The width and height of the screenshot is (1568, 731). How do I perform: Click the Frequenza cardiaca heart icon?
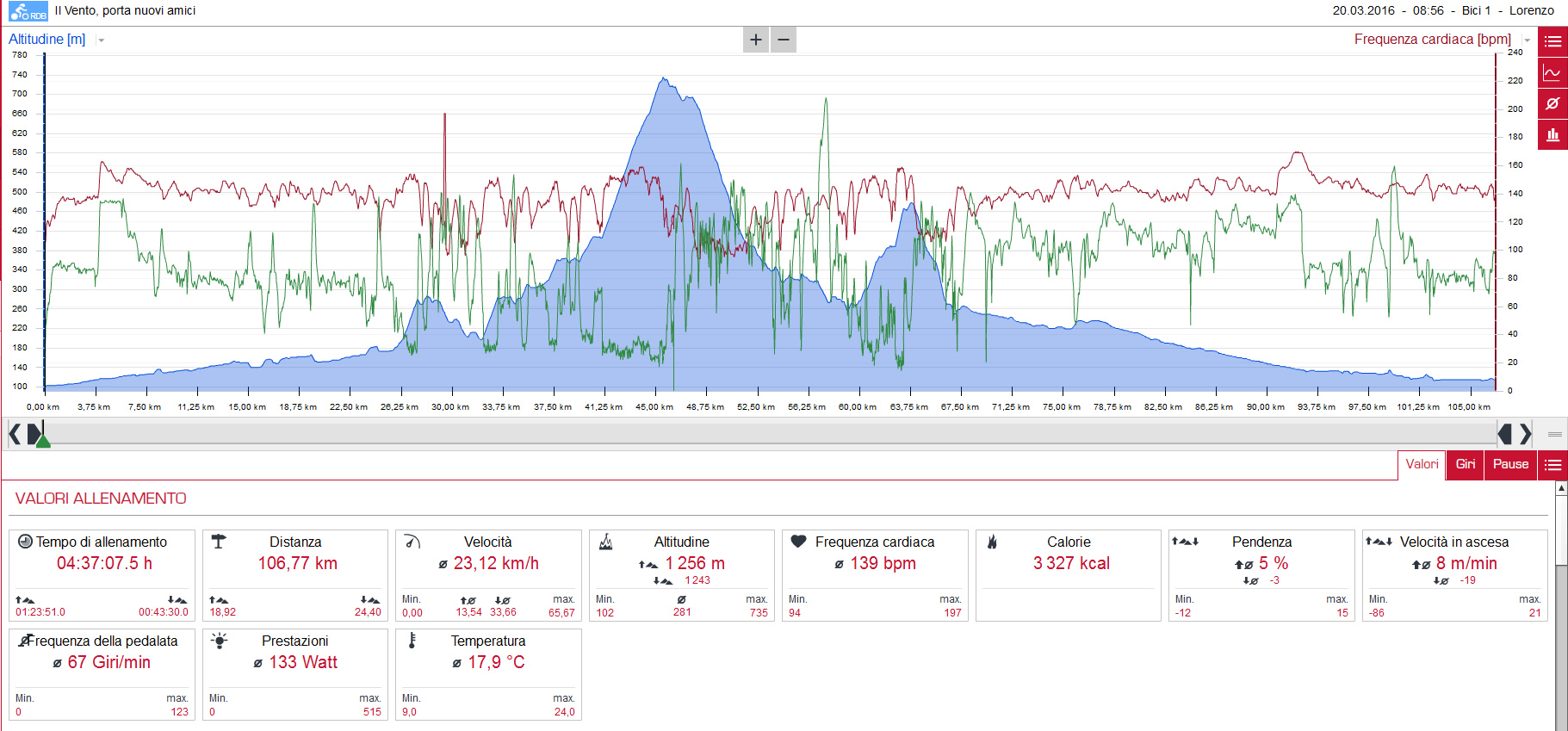(x=798, y=542)
